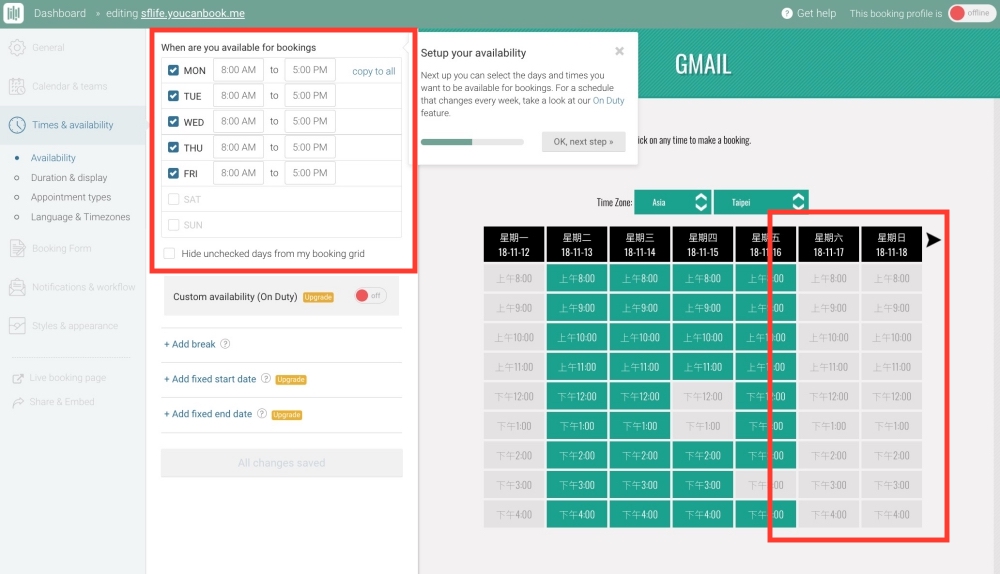Screen dimensions: 1000x574
Task: Click the General gear icon
Action: tap(17, 47)
